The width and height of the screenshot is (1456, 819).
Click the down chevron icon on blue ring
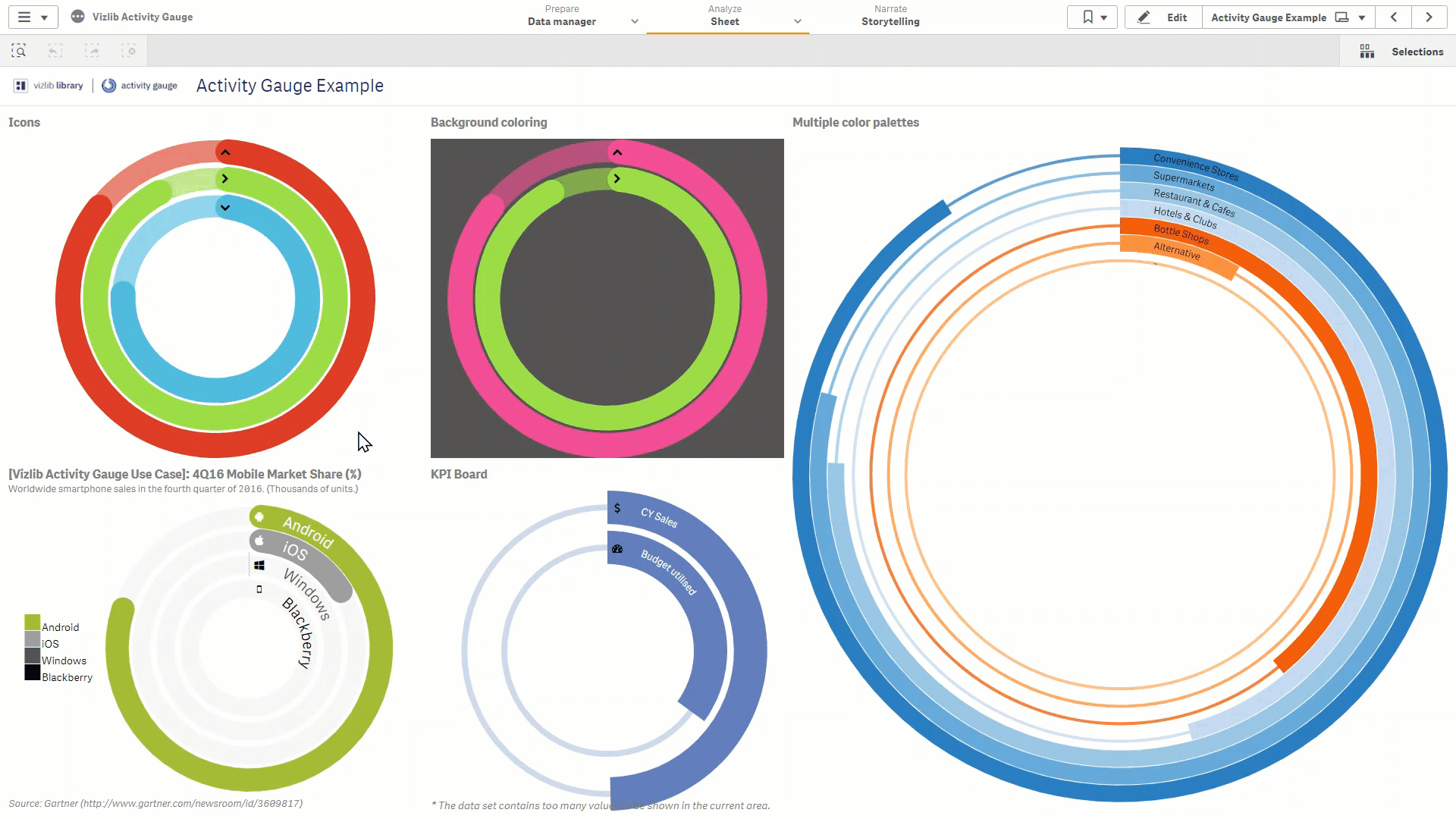(x=225, y=207)
